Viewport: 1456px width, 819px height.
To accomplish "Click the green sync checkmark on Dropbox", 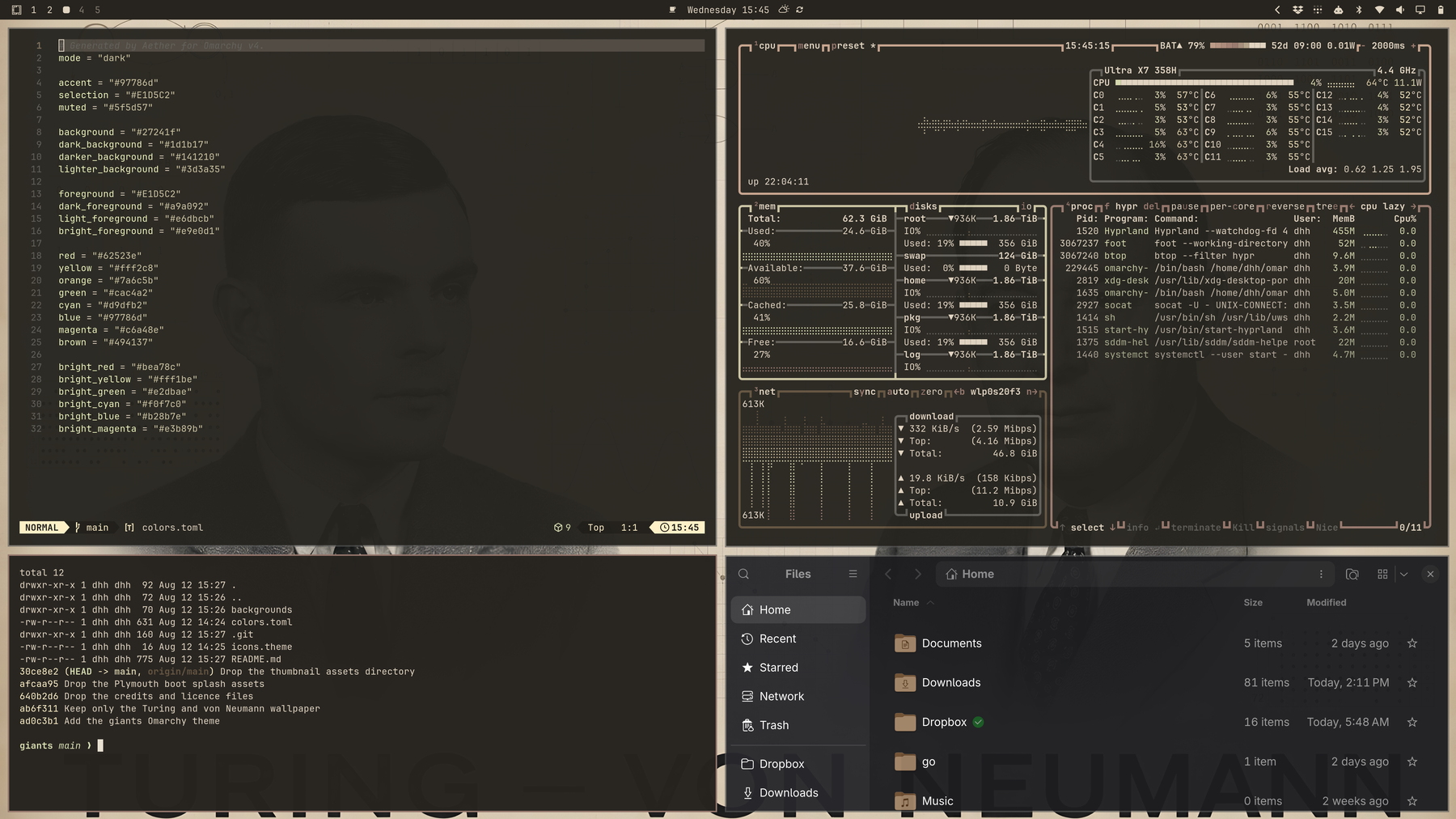I will [x=979, y=722].
